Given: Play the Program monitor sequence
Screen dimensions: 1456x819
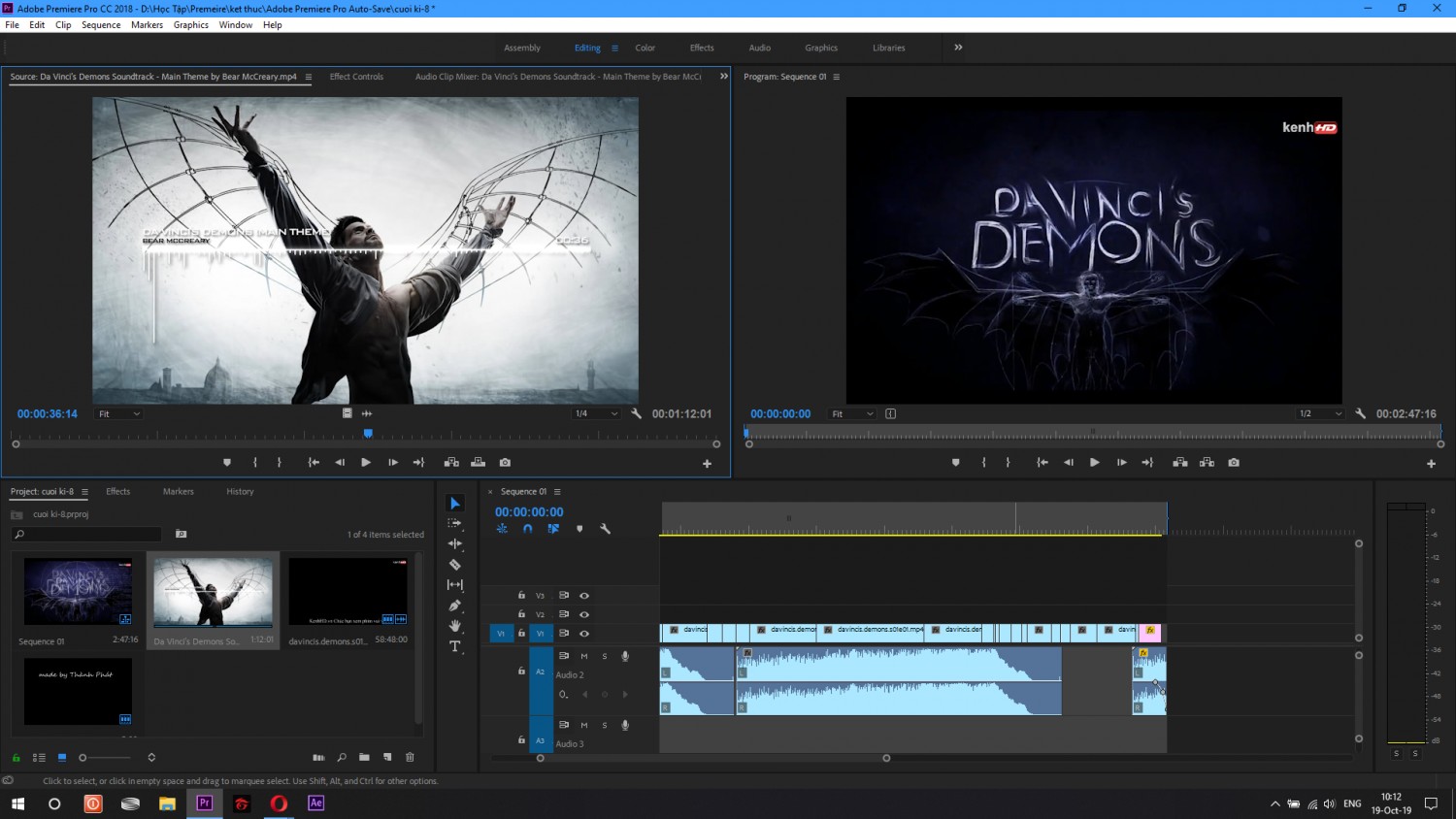Looking at the screenshot, I should [1095, 463].
